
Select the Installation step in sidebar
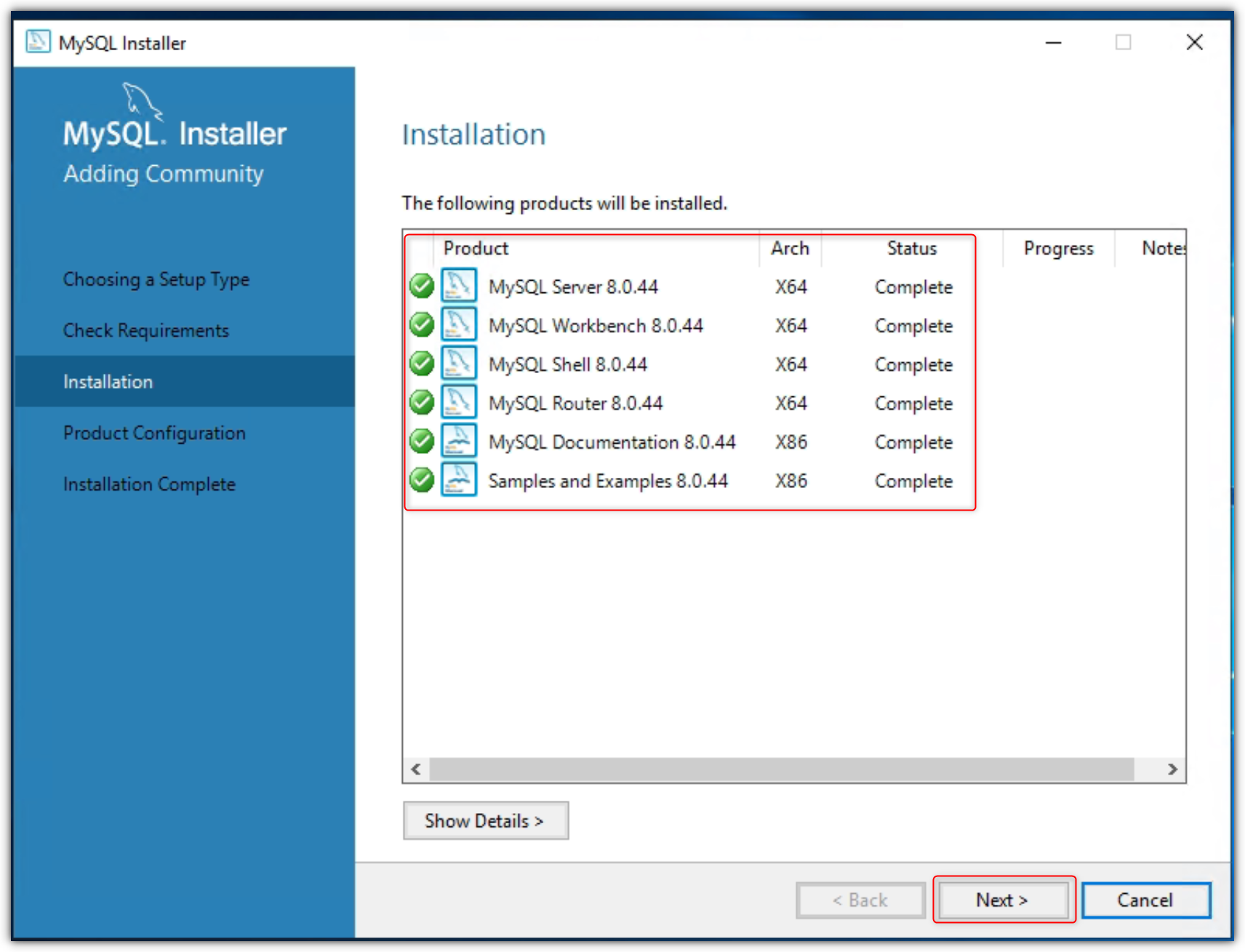click(184, 381)
